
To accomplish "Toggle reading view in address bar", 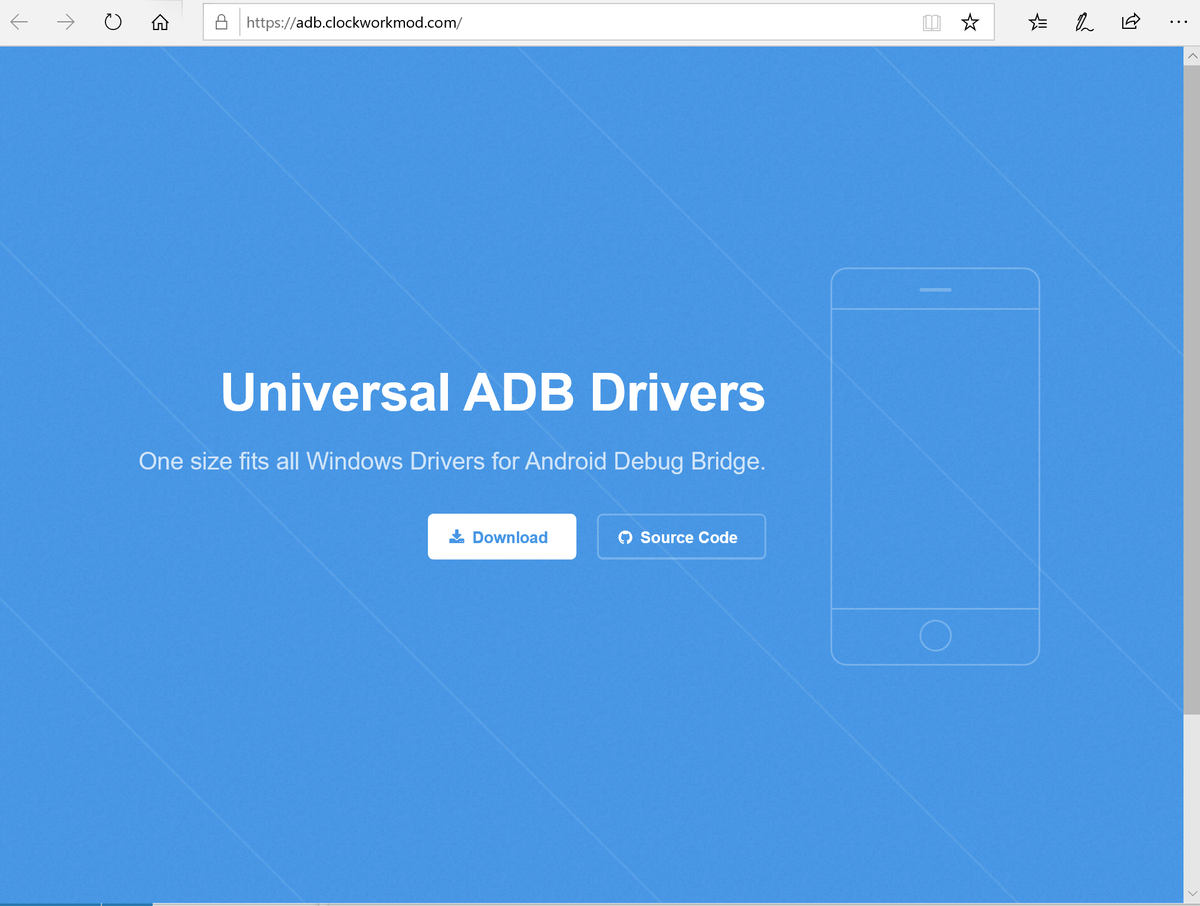I will tap(932, 22).
